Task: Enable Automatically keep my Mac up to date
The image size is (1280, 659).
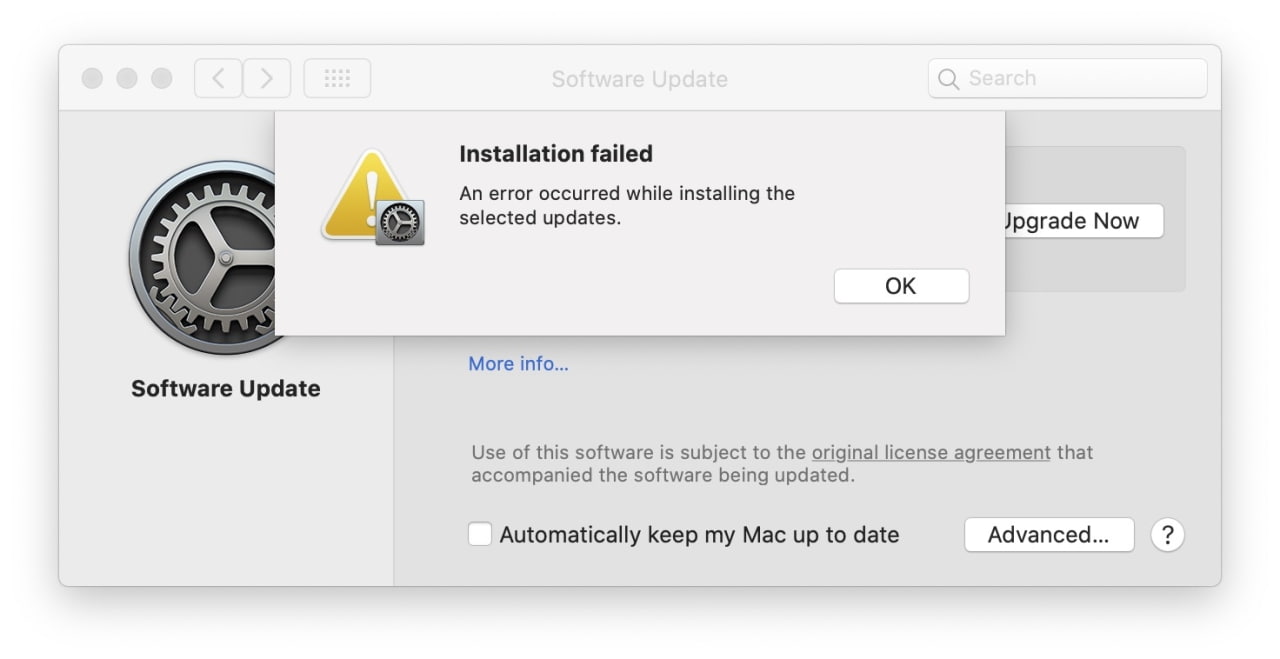Action: point(479,534)
